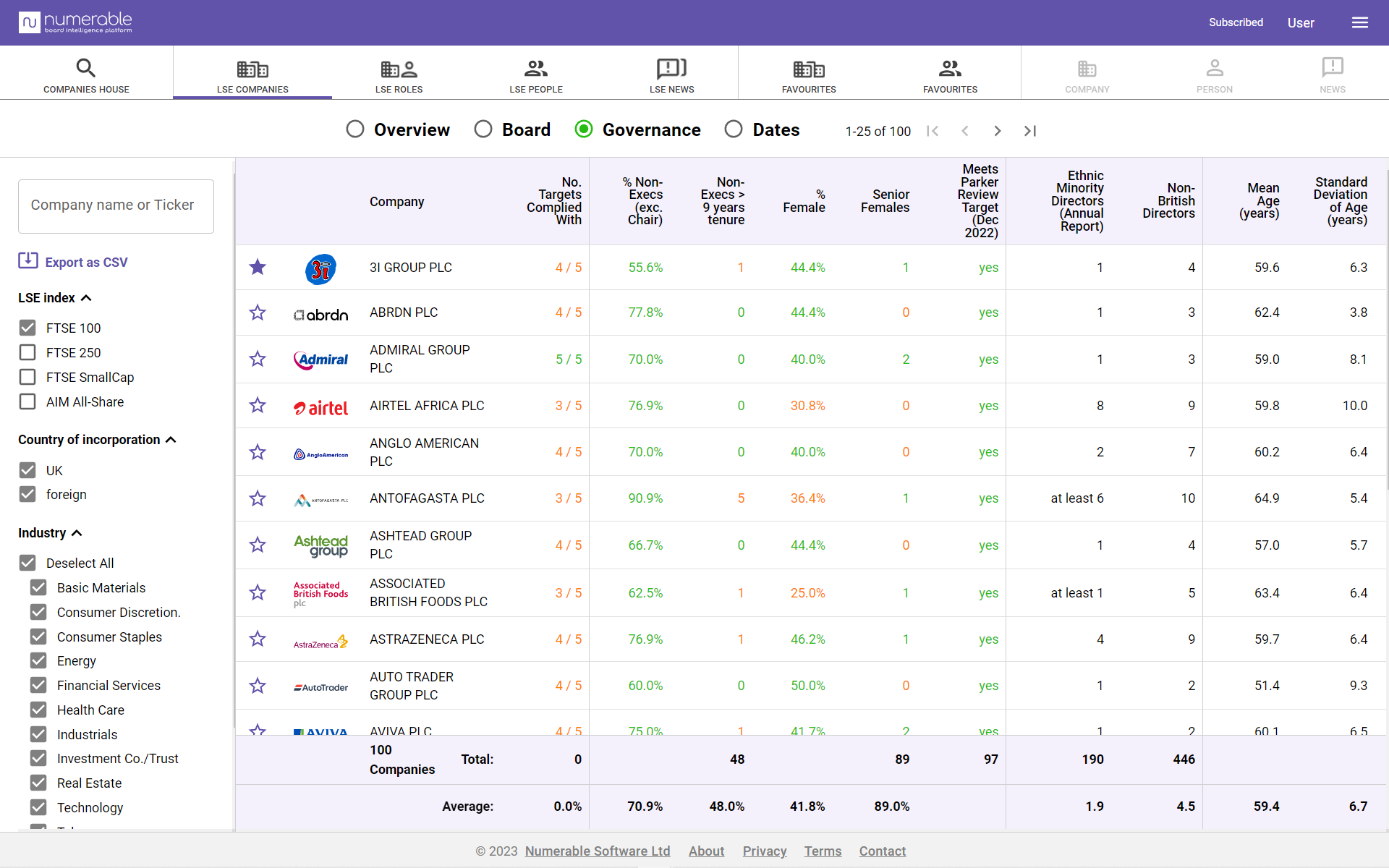Uncheck Basic Materials industry
1389x868 pixels.
coord(38,587)
